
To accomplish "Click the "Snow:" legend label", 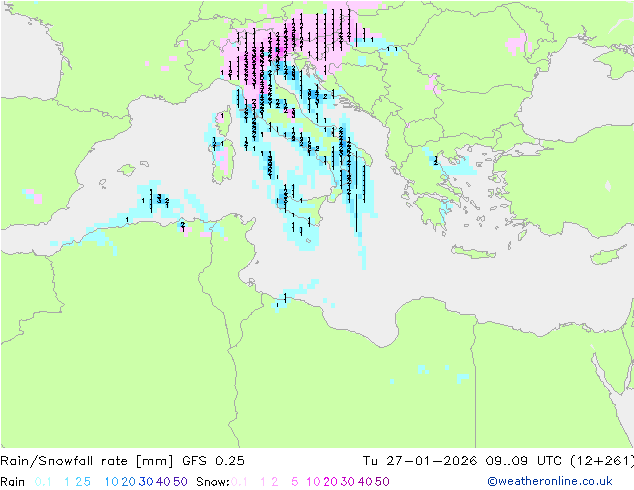I will [x=213, y=482].
